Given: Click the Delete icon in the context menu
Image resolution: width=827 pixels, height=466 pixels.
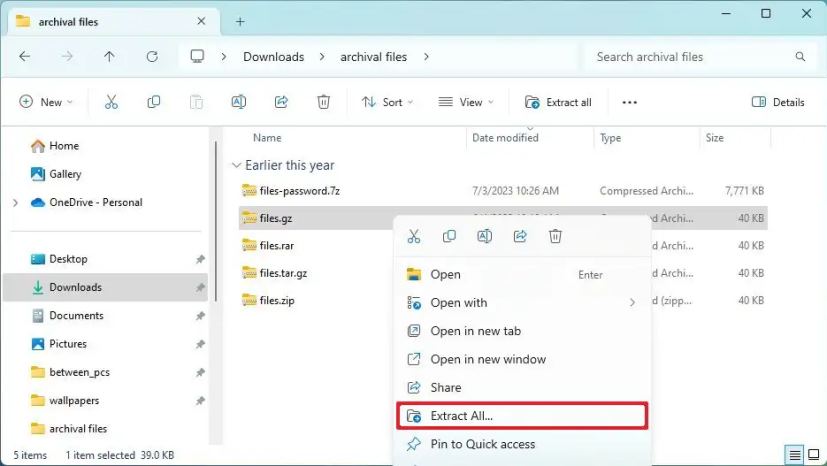Looking at the screenshot, I should [x=555, y=236].
